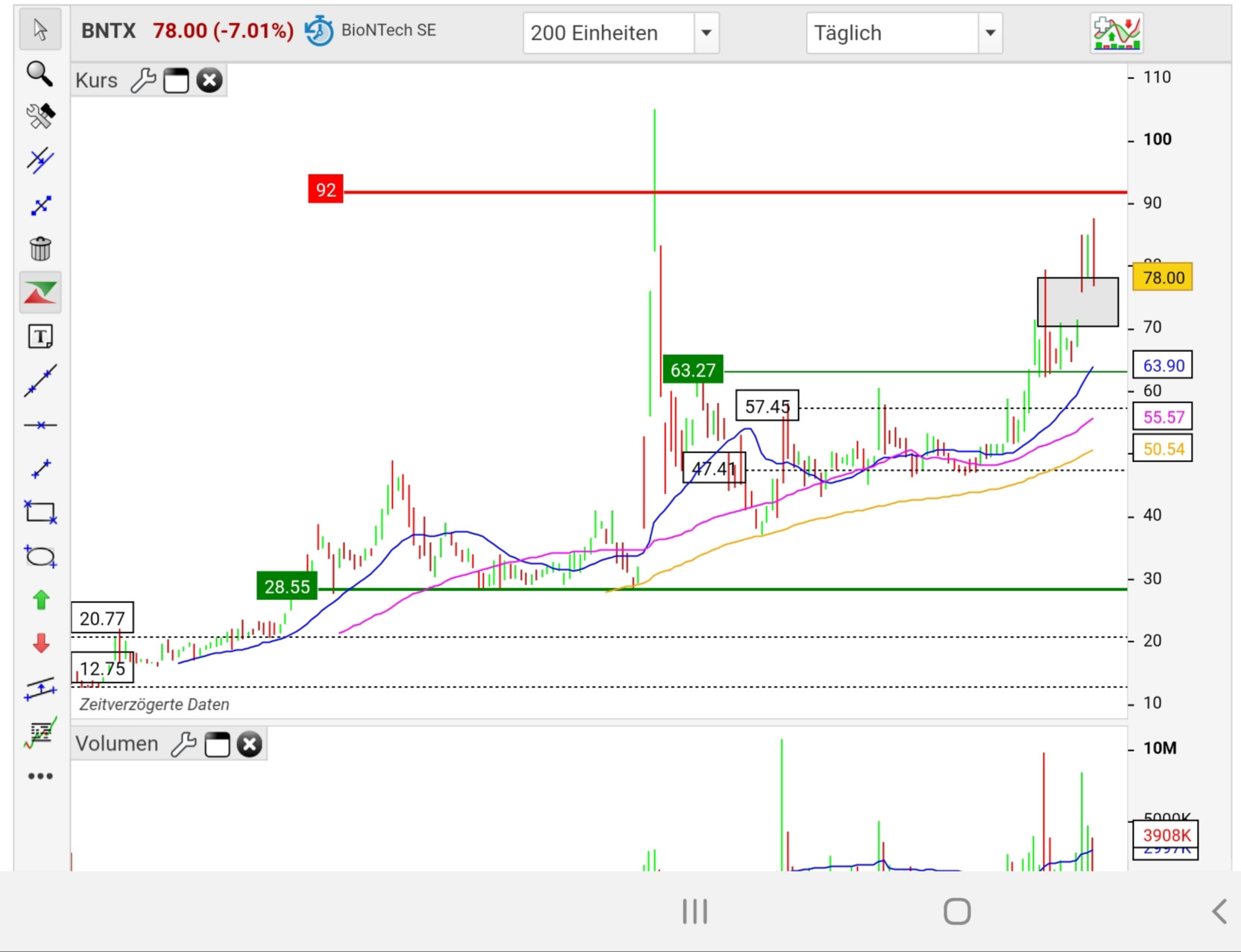Tap the Android home button

coord(957,911)
